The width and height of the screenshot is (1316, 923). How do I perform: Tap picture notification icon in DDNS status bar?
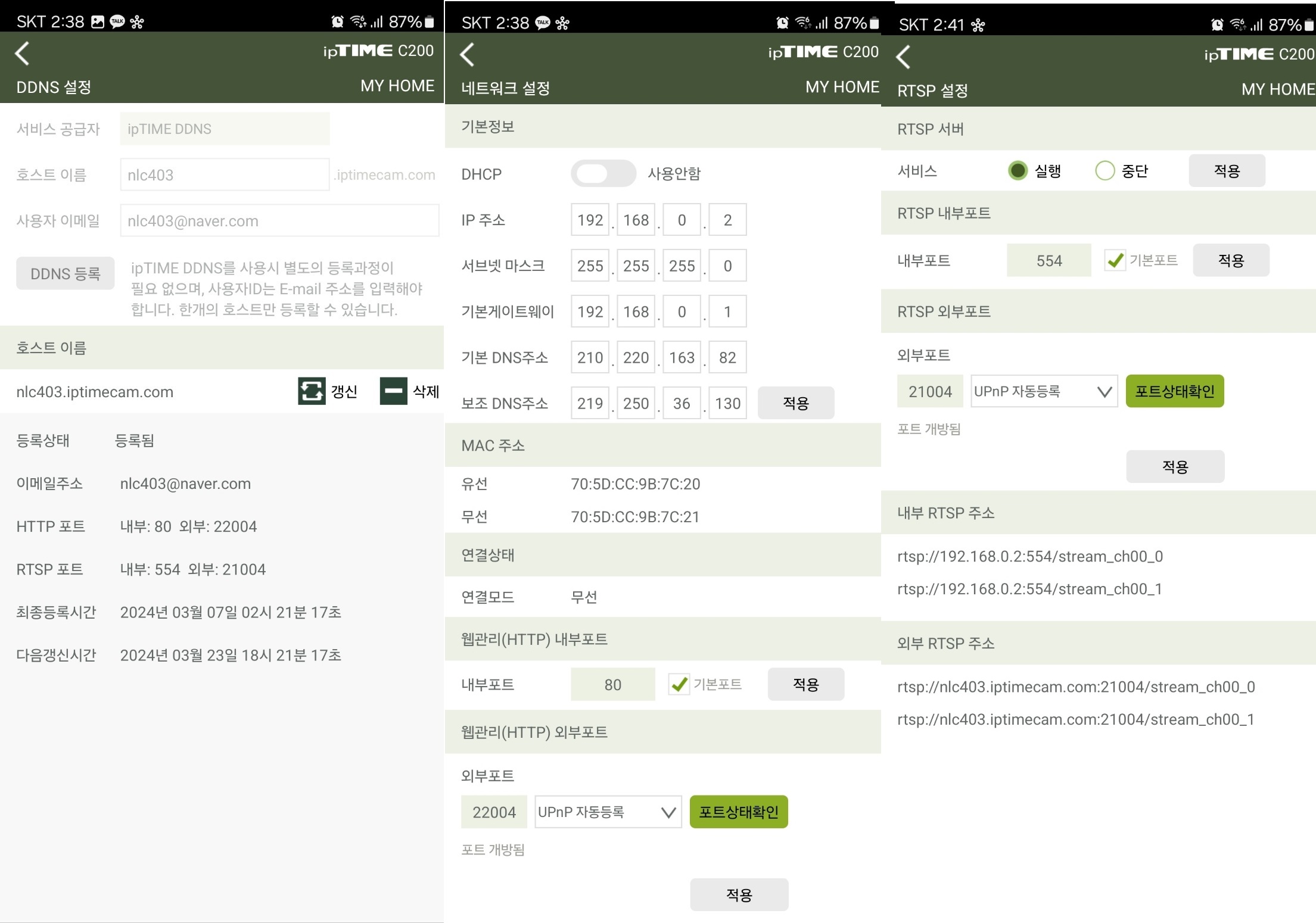[98, 22]
